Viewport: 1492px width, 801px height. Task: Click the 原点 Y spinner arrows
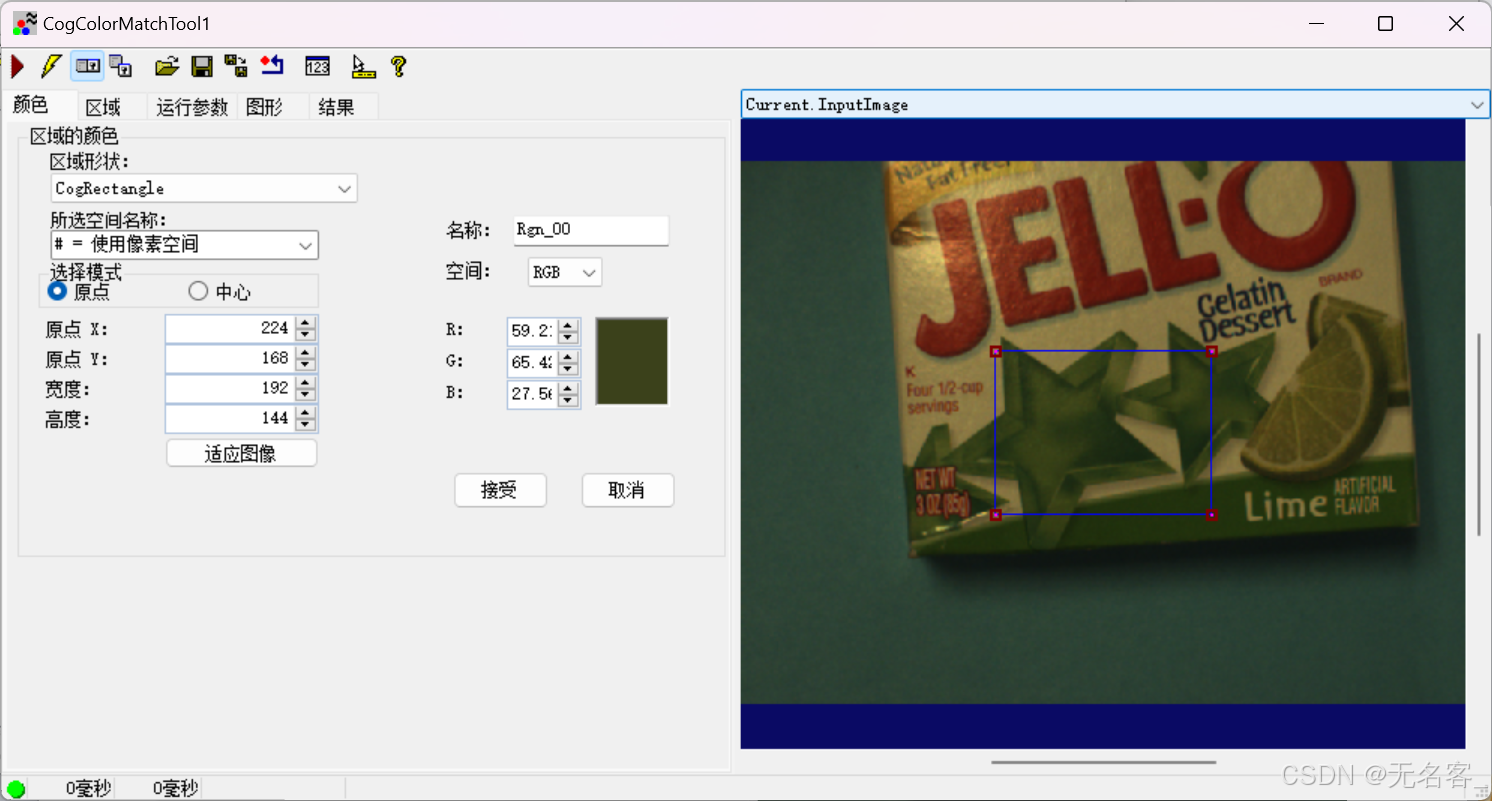306,358
